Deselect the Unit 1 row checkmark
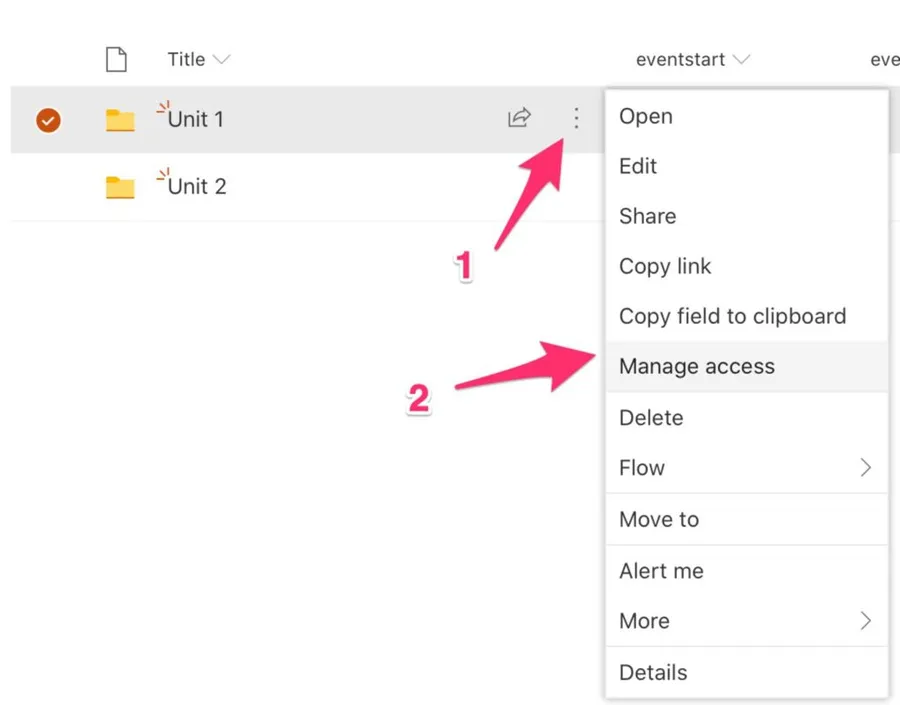This screenshot has width=900, height=705. 48,121
